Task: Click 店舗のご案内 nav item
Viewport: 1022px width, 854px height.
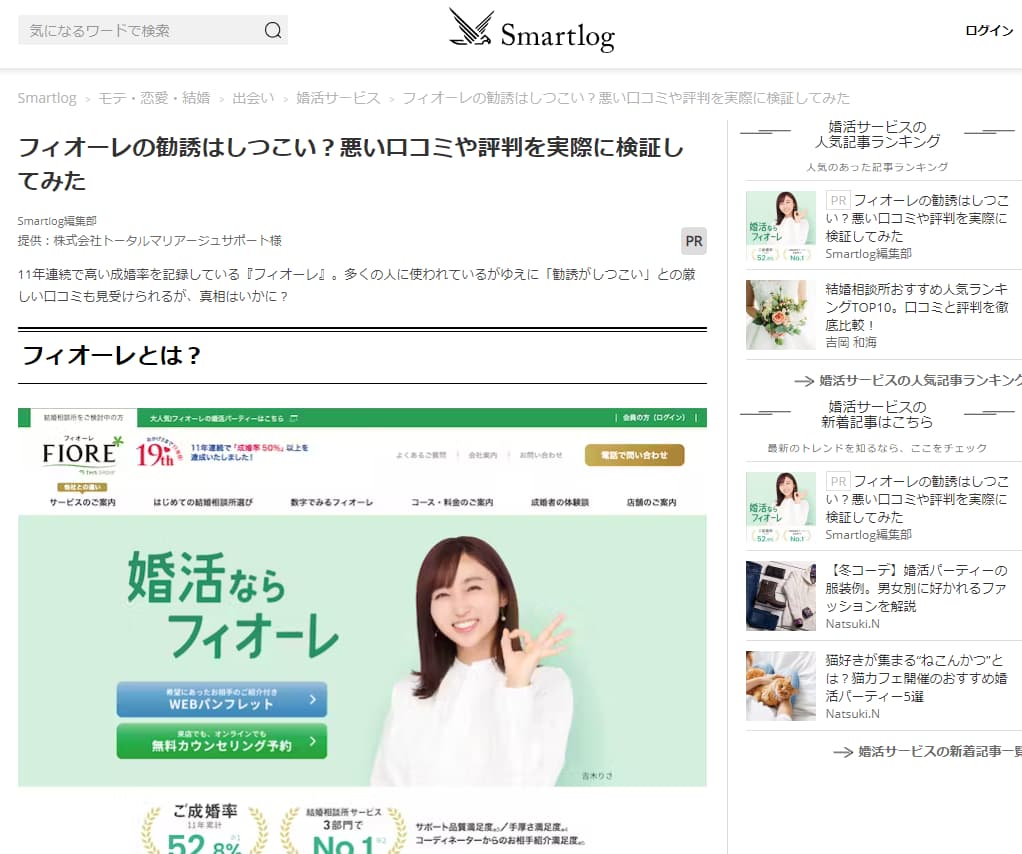Action: (651, 502)
